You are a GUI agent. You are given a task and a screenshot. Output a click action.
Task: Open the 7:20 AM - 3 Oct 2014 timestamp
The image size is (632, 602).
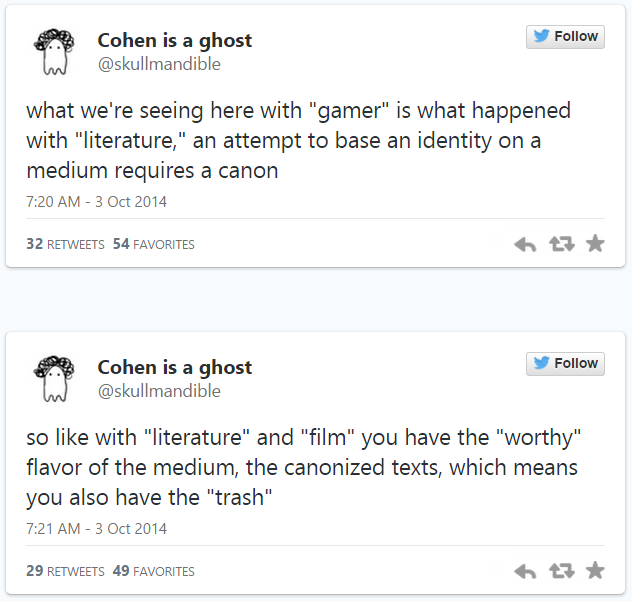[96, 201]
